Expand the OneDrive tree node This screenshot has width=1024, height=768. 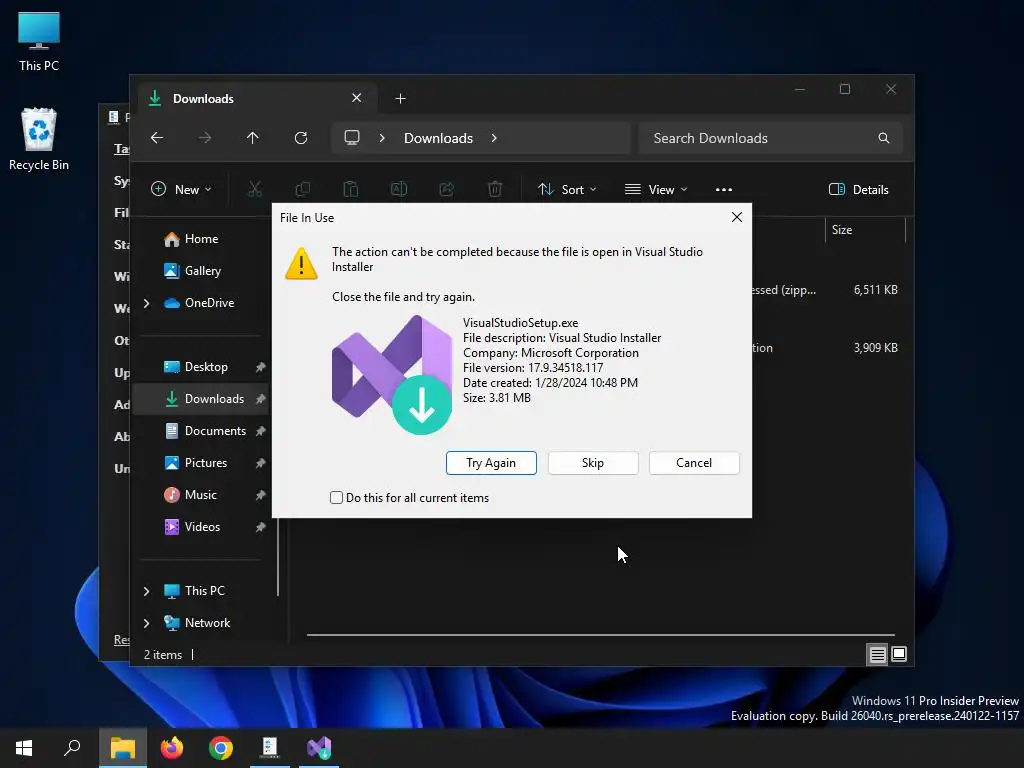coord(146,303)
